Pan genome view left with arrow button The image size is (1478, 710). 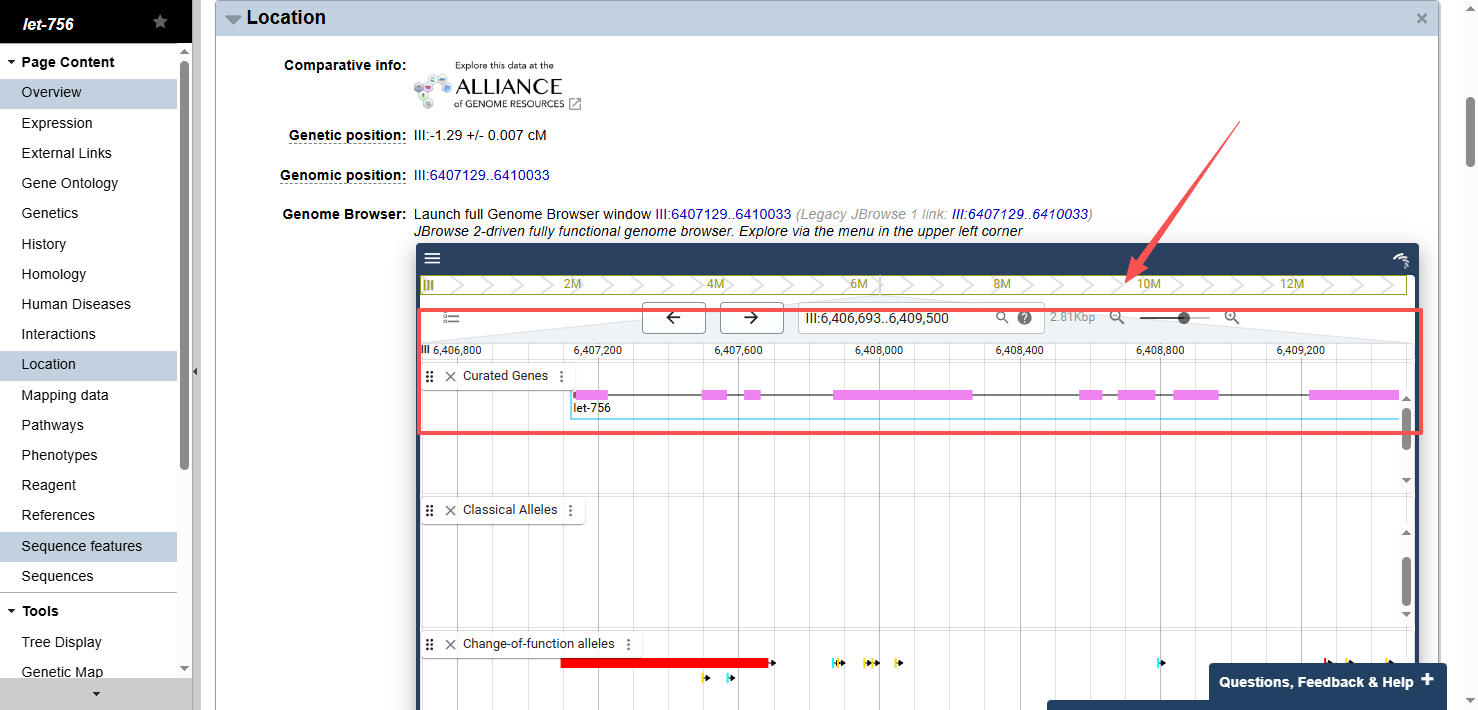click(673, 318)
